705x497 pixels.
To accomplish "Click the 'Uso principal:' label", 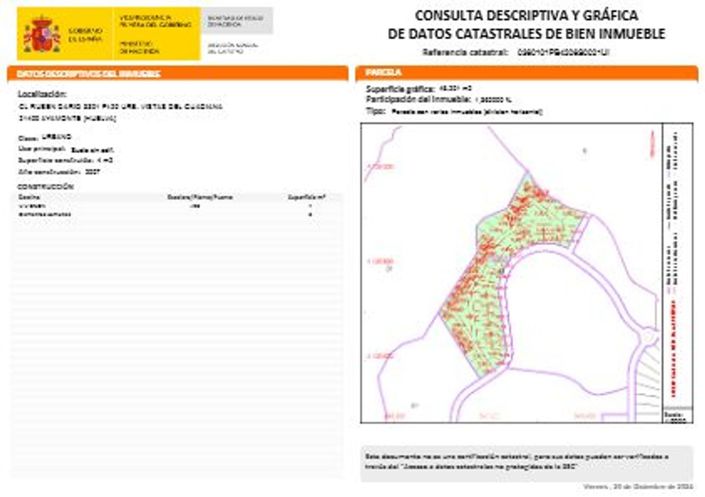I will (x=42, y=149).
